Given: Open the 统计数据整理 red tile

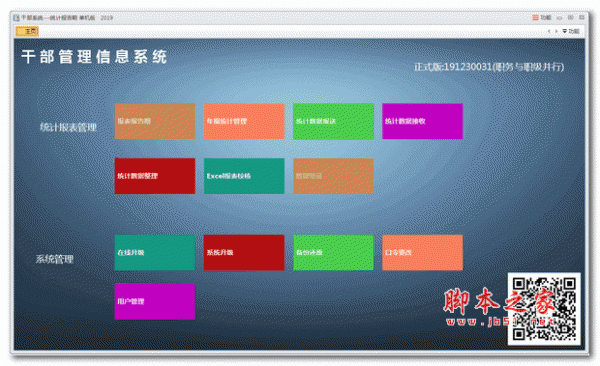Looking at the screenshot, I should [155, 176].
